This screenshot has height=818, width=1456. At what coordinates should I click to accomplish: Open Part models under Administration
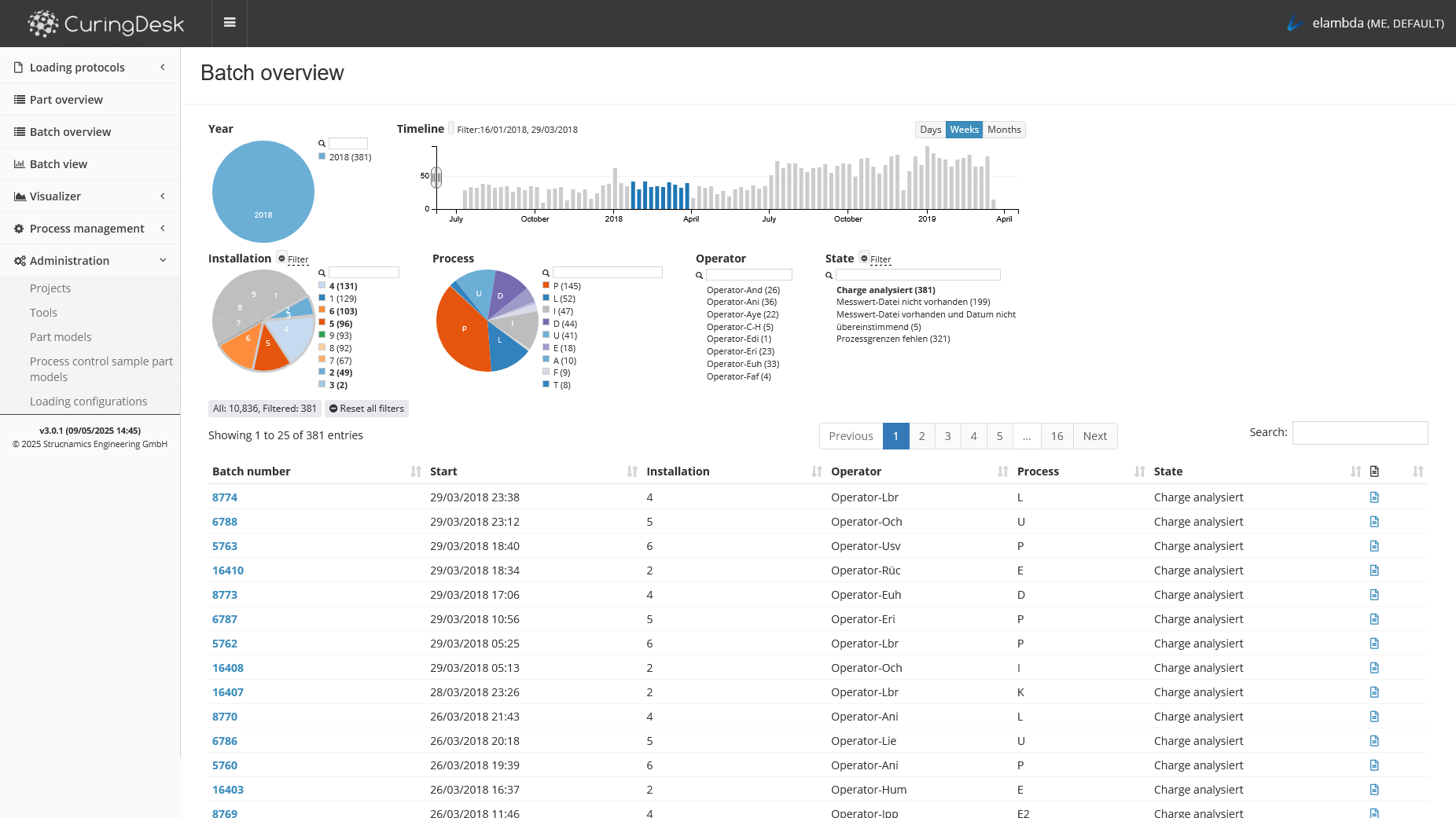[61, 337]
